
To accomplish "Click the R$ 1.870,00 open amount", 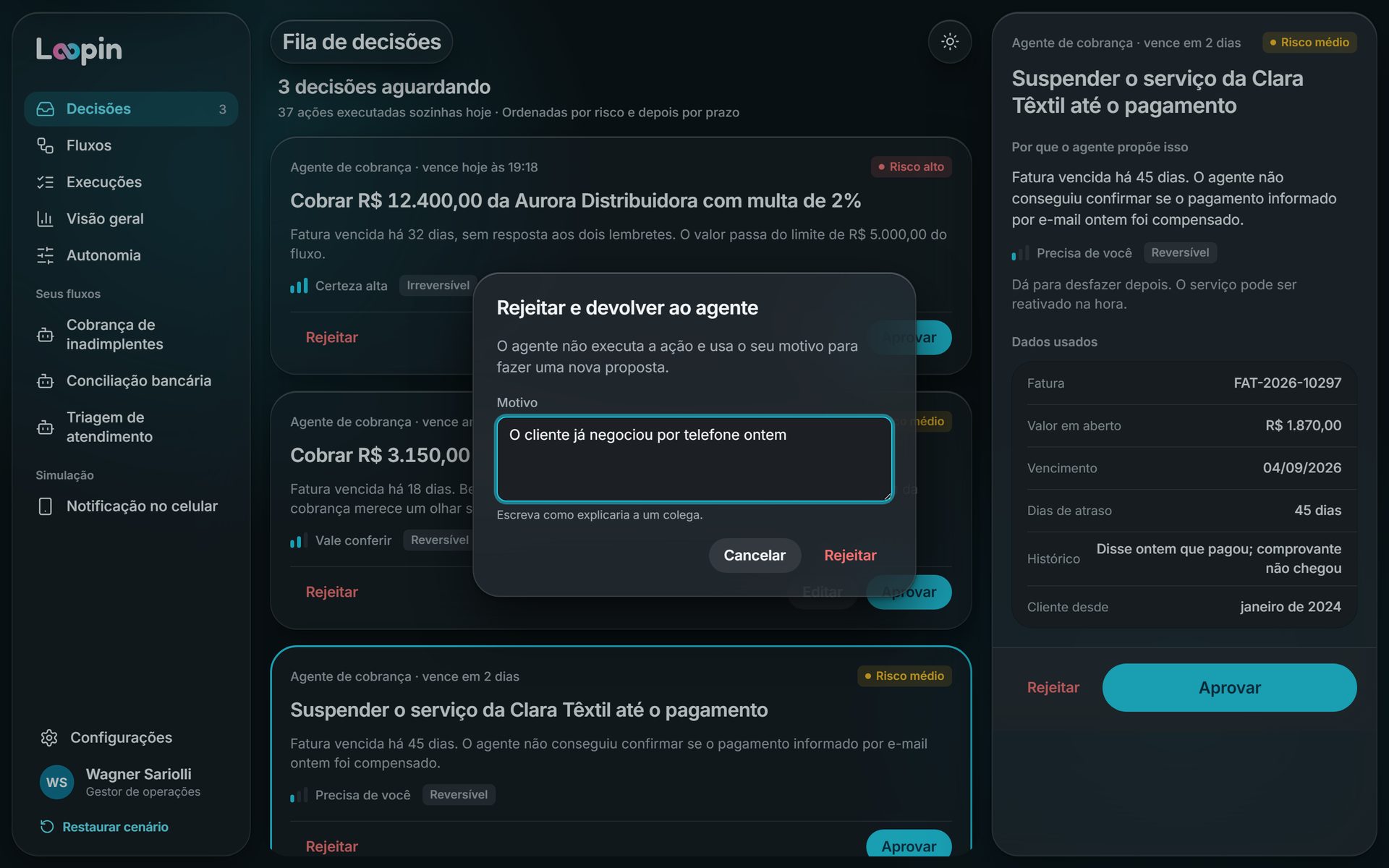I will click(1303, 426).
